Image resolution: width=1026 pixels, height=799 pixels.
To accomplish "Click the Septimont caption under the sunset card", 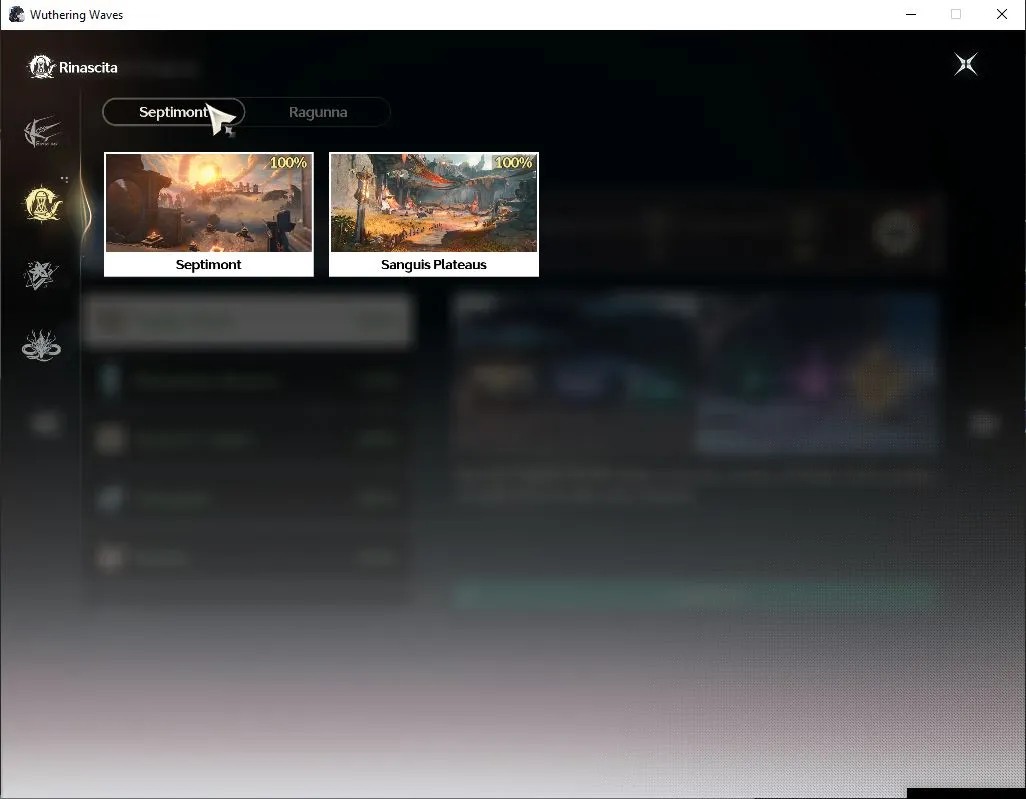I will click(209, 264).
